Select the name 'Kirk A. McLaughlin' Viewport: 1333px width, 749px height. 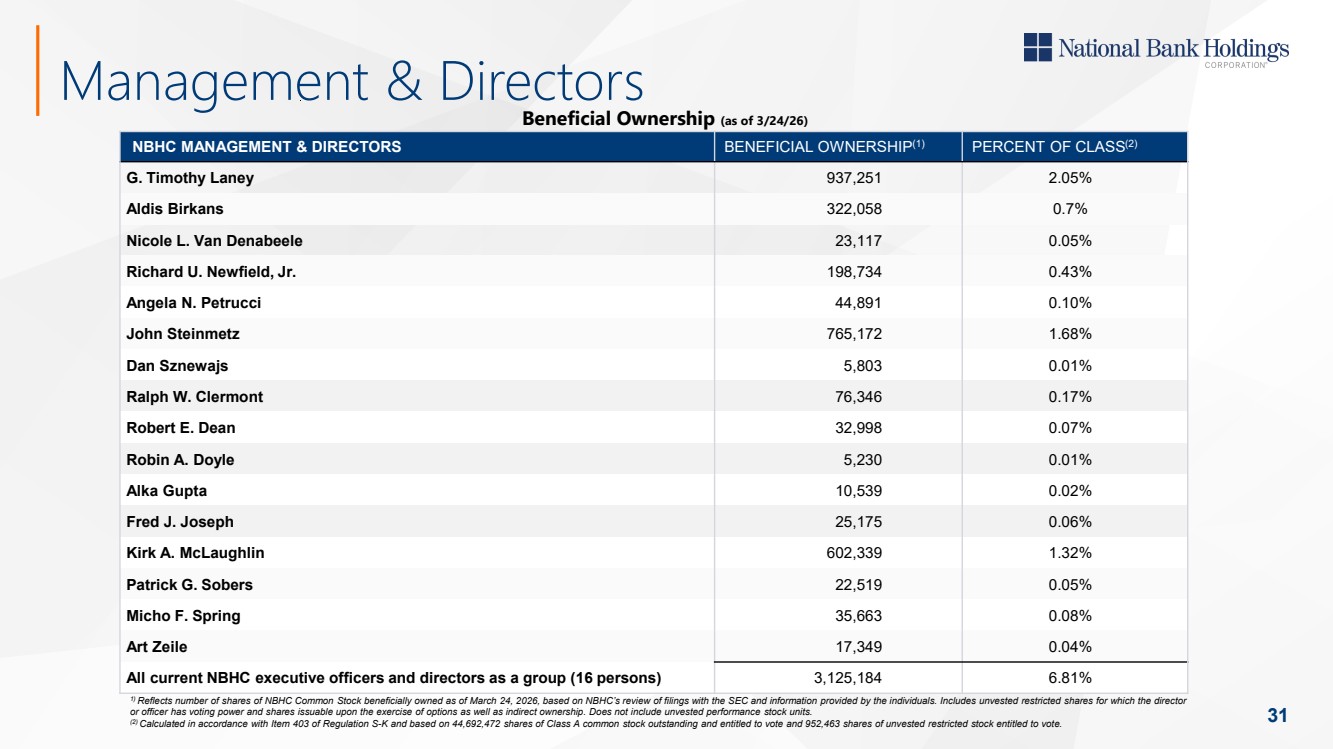click(x=196, y=553)
